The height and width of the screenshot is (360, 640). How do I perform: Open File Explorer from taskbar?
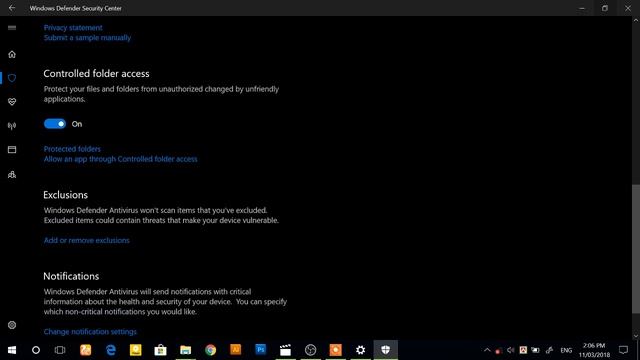click(185, 350)
